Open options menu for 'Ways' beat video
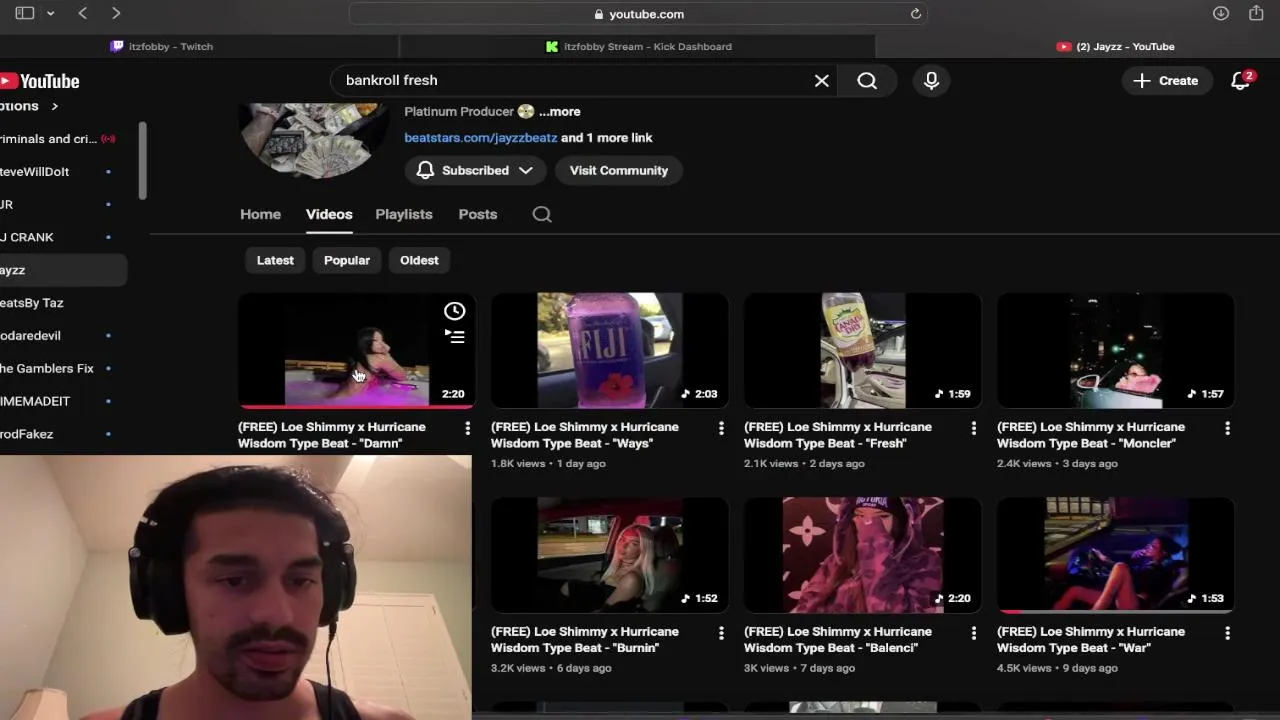Image resolution: width=1280 pixels, height=720 pixels. pos(721,428)
